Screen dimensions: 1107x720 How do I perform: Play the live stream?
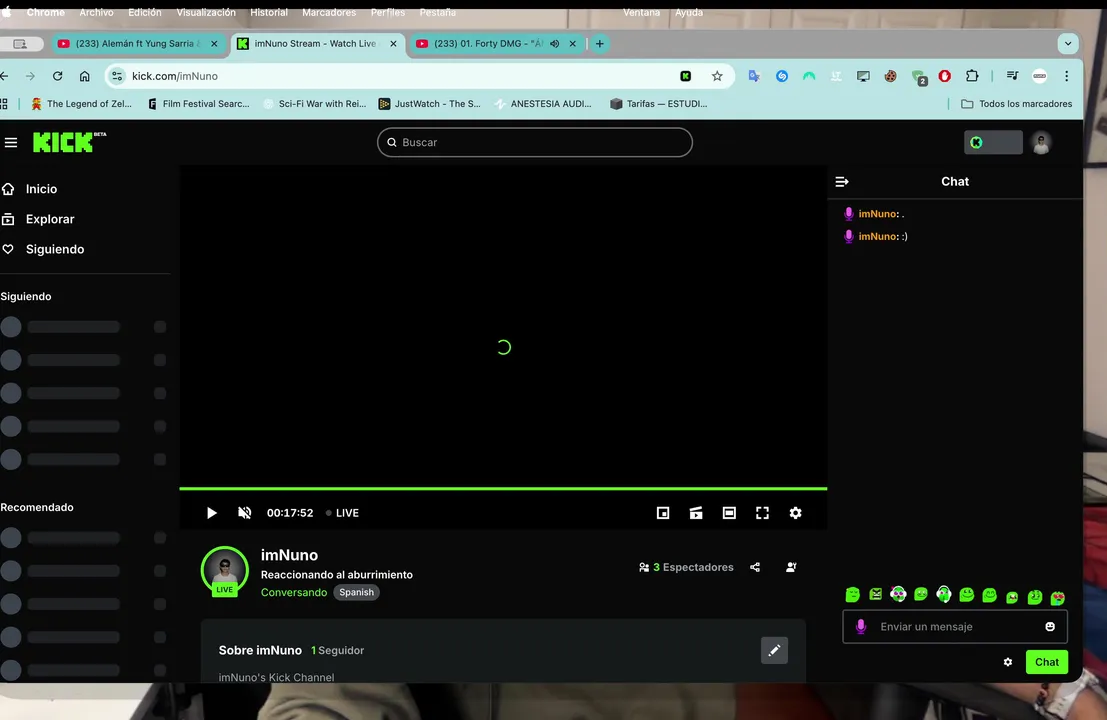coord(211,513)
